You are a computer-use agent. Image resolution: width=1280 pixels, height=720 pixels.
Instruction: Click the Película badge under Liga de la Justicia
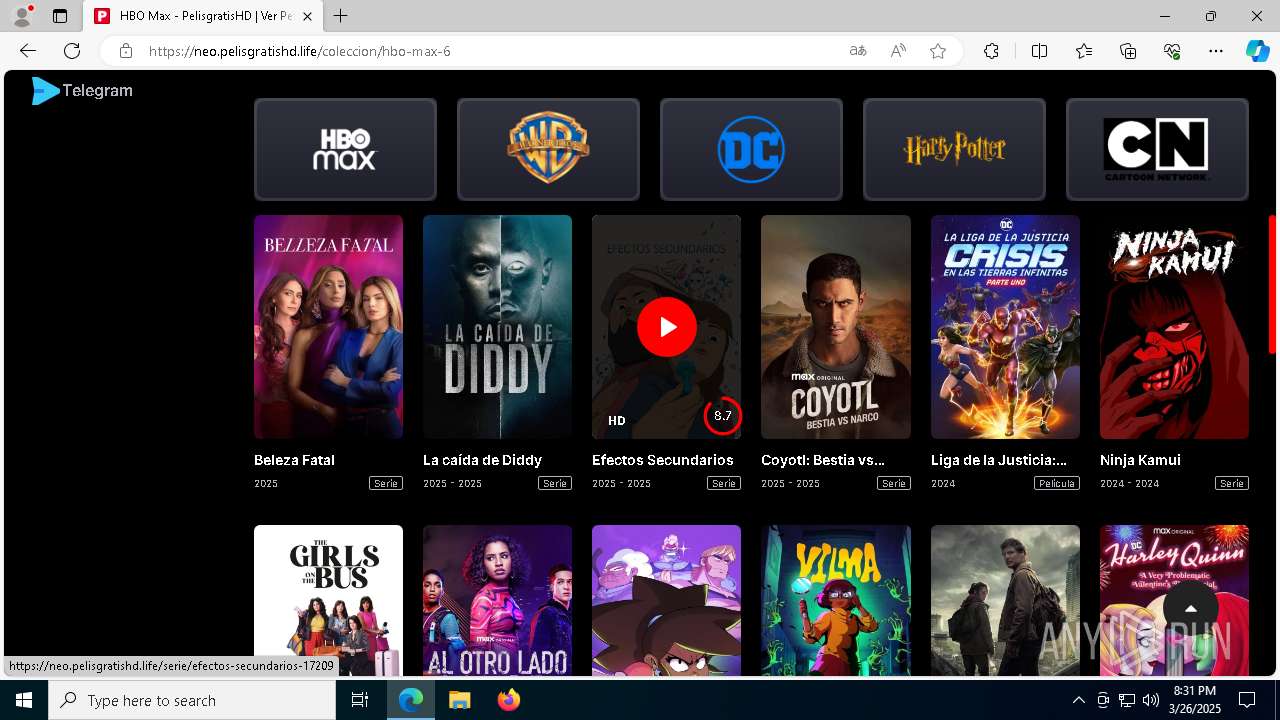[x=1057, y=483]
